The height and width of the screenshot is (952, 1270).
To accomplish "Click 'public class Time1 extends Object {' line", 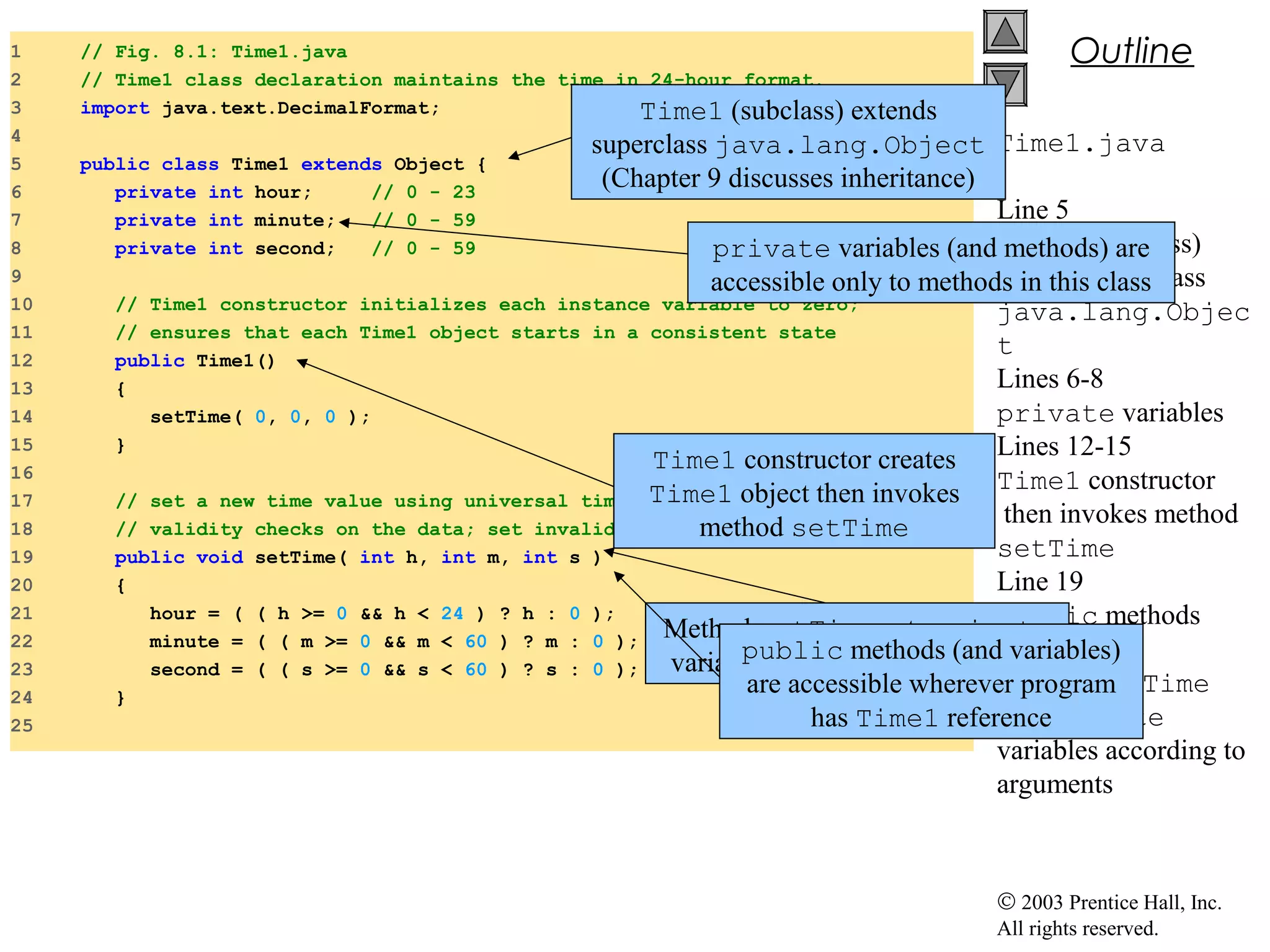I will 283,164.
